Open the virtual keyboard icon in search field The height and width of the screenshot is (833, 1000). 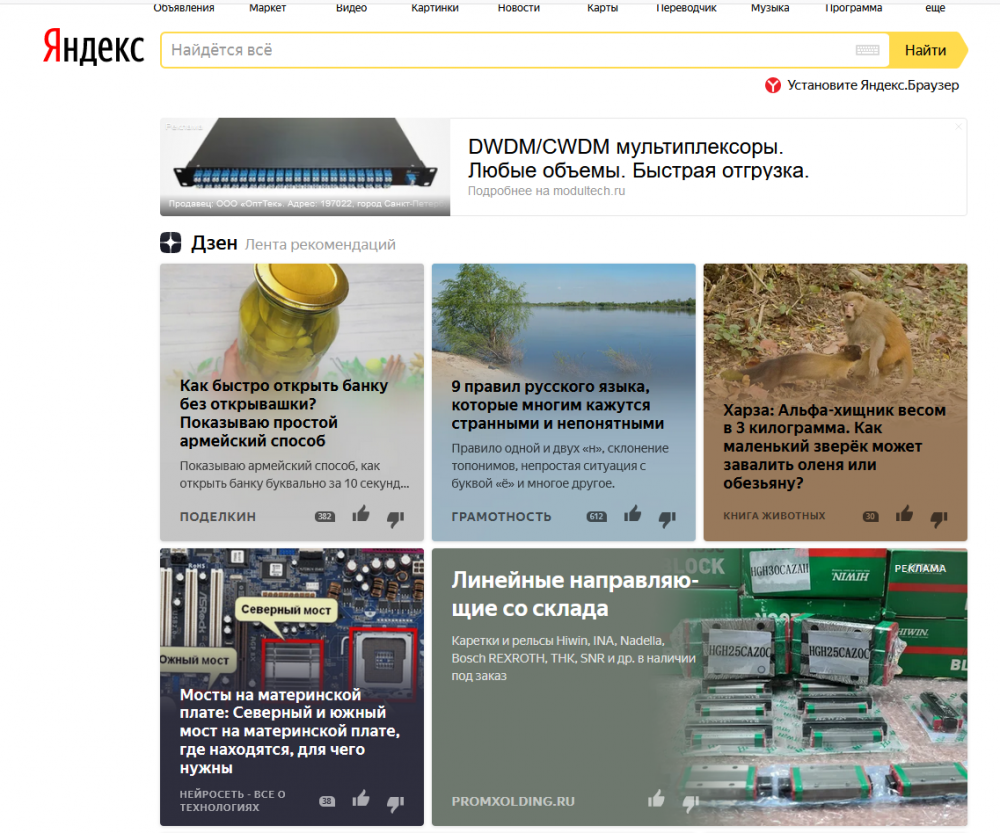coord(867,50)
